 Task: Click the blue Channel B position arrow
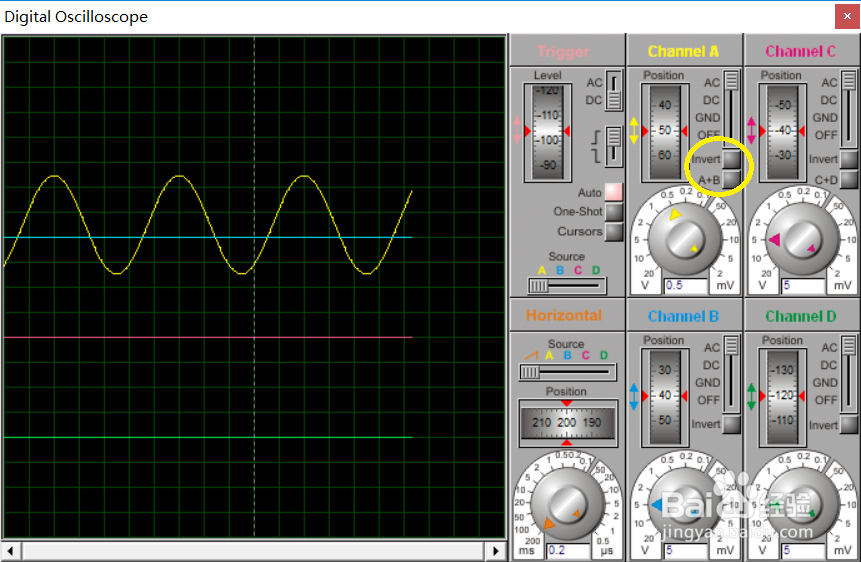click(634, 396)
